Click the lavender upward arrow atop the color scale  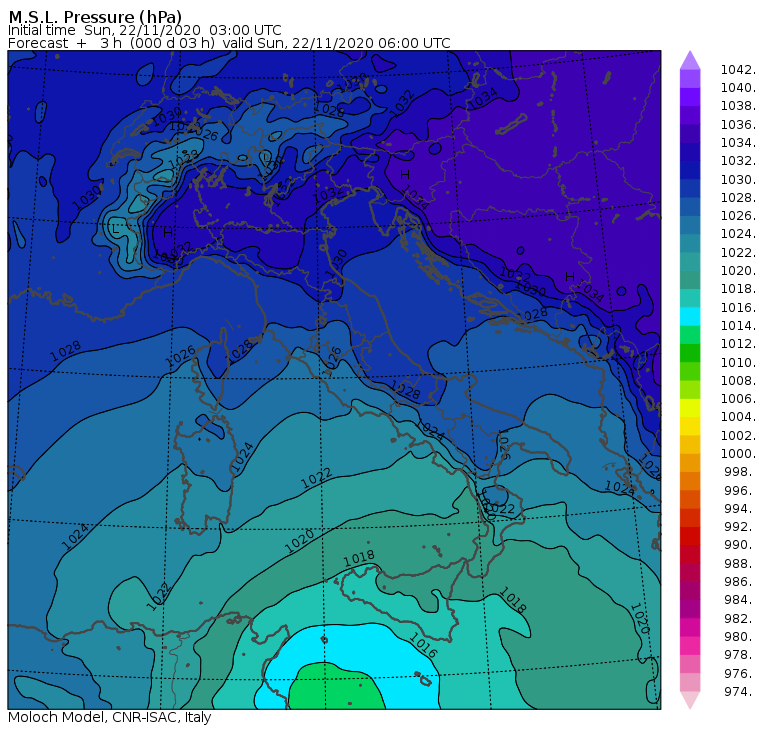tap(690, 60)
